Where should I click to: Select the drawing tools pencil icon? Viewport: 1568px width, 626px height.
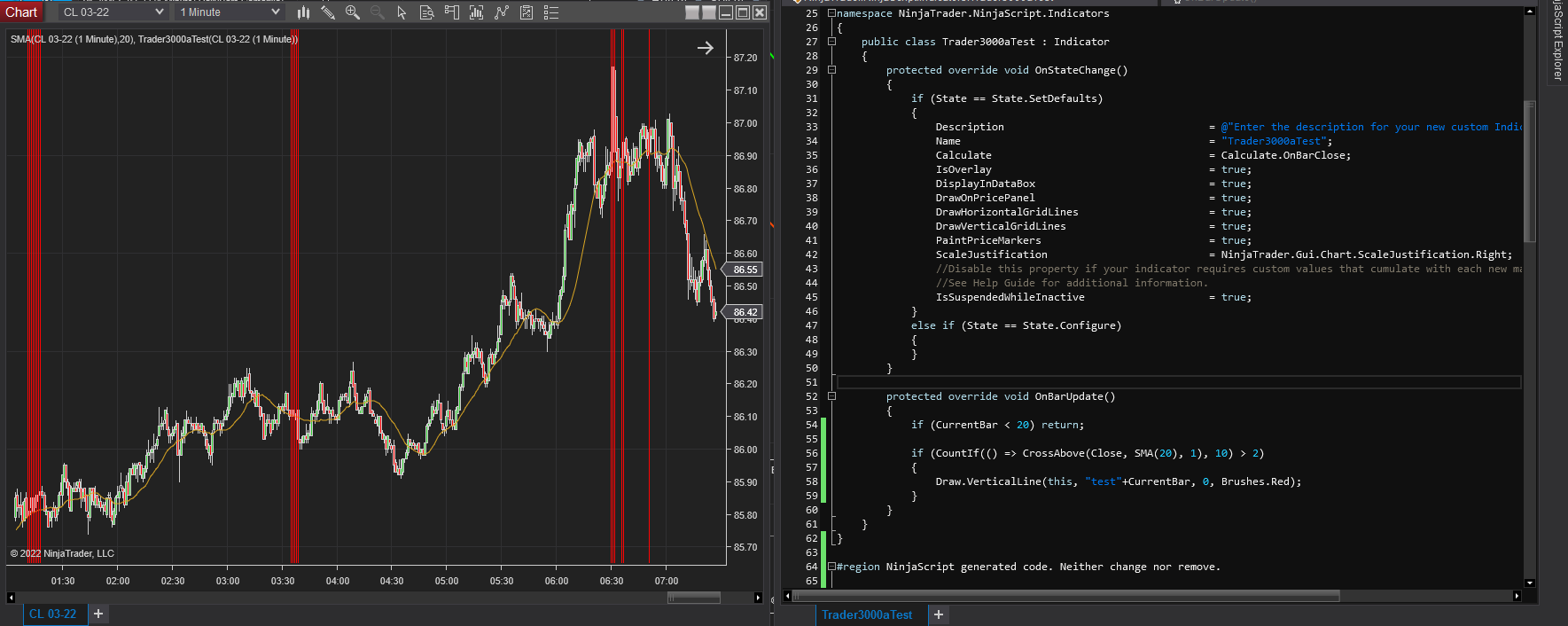click(328, 12)
